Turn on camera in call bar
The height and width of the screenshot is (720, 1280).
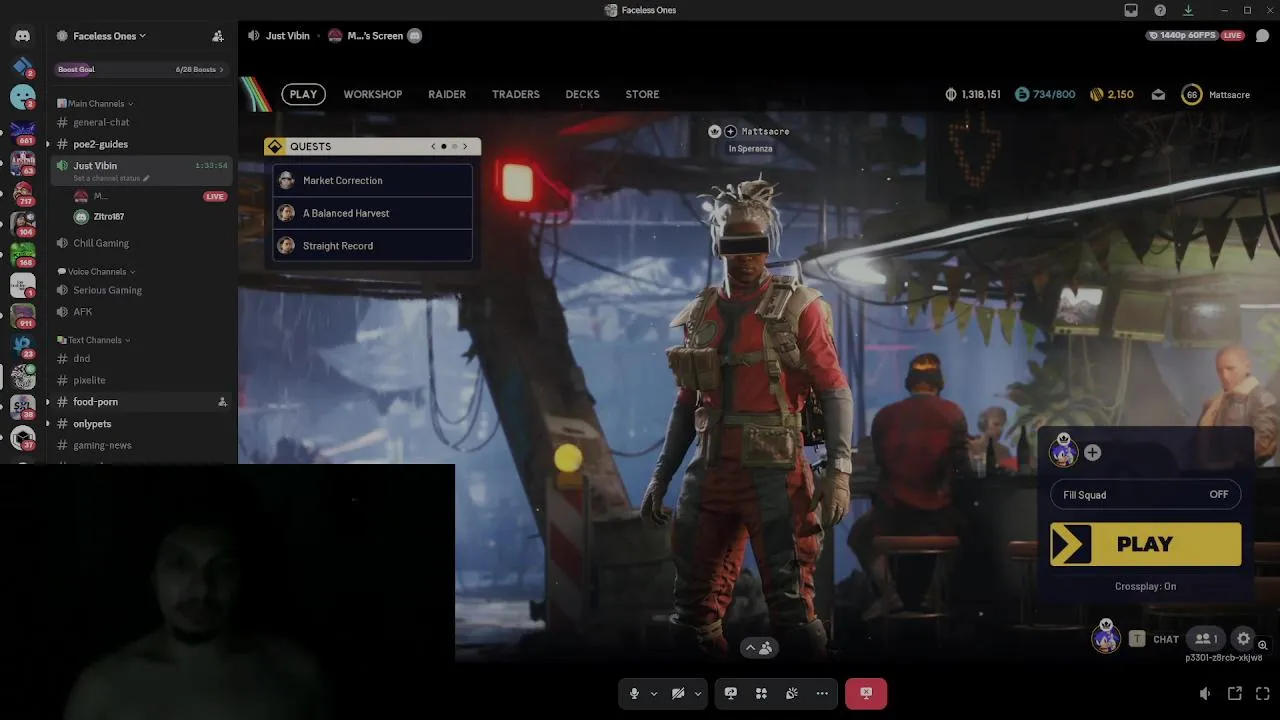[678, 693]
